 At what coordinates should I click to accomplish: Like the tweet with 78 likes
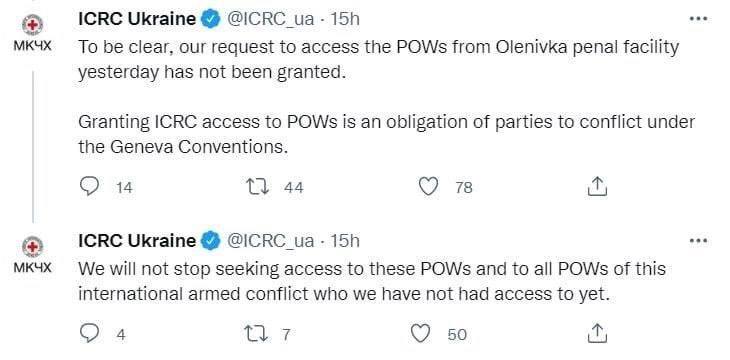coord(428,186)
